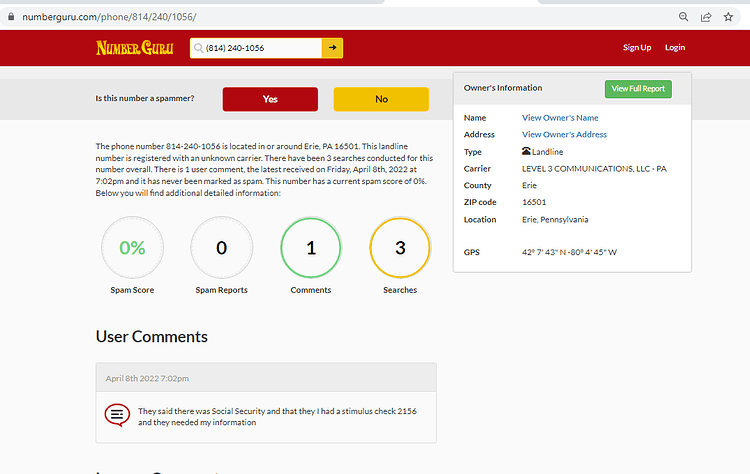Open the Sign Up page
750x474 pixels.
(x=637, y=47)
